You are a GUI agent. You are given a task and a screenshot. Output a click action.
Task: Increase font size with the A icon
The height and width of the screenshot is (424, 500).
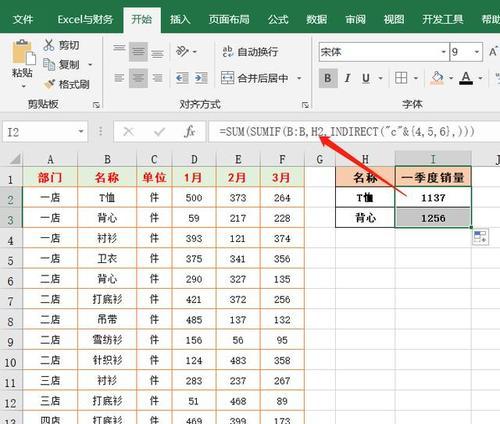pyautogui.click(x=493, y=52)
